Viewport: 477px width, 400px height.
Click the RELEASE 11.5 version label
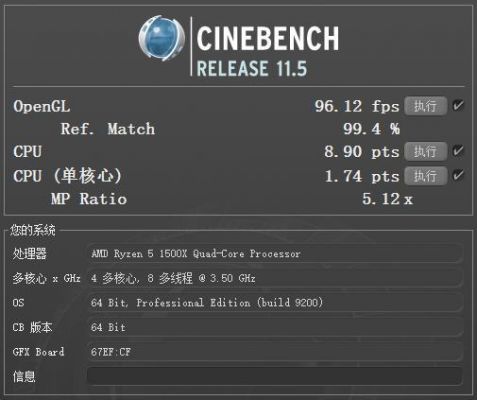pos(252,68)
